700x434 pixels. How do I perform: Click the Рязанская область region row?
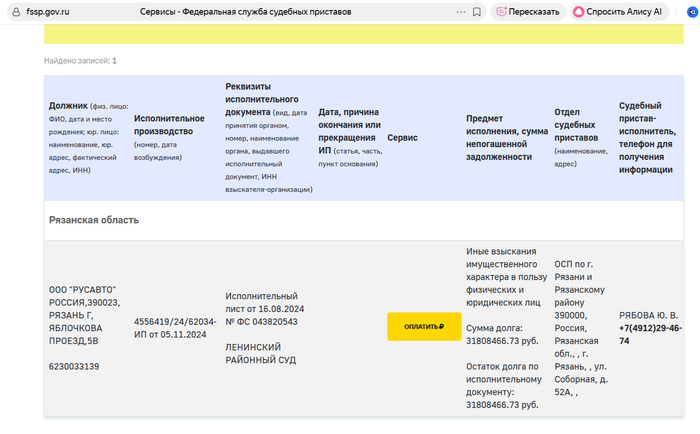(x=94, y=220)
